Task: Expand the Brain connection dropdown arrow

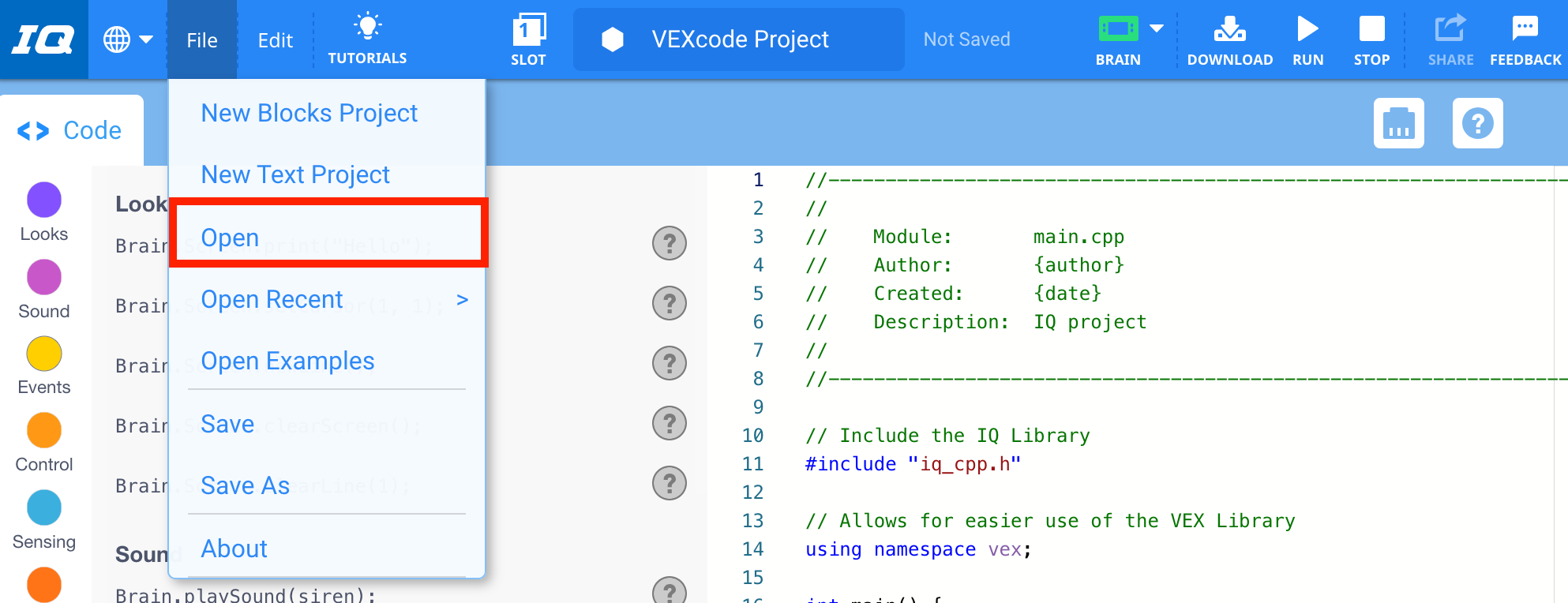Action: click(x=1157, y=29)
